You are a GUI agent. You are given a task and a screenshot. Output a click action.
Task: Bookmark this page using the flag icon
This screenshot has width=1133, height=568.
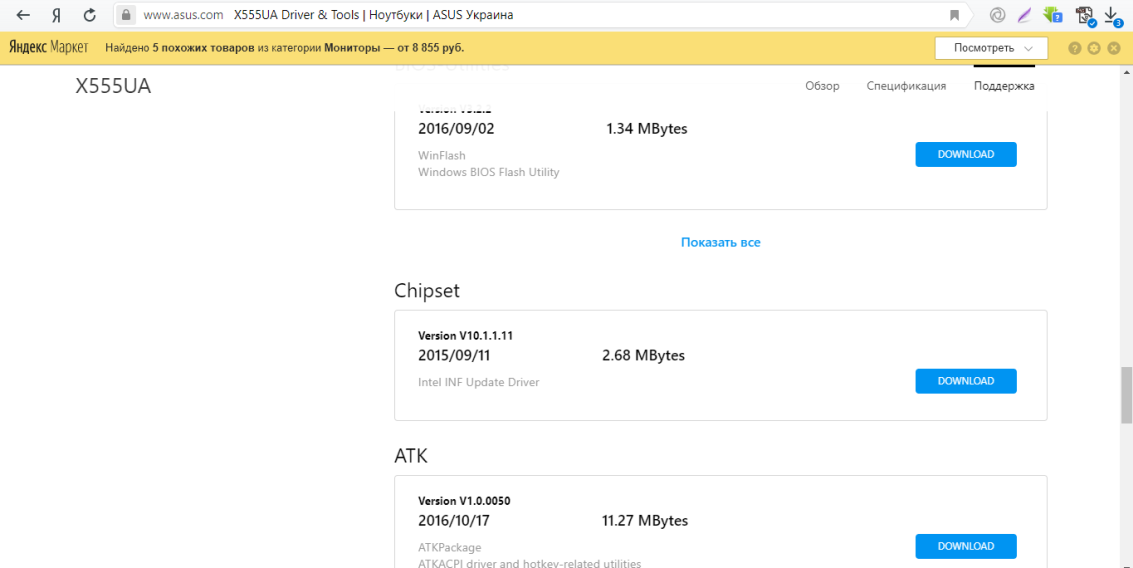(x=955, y=15)
